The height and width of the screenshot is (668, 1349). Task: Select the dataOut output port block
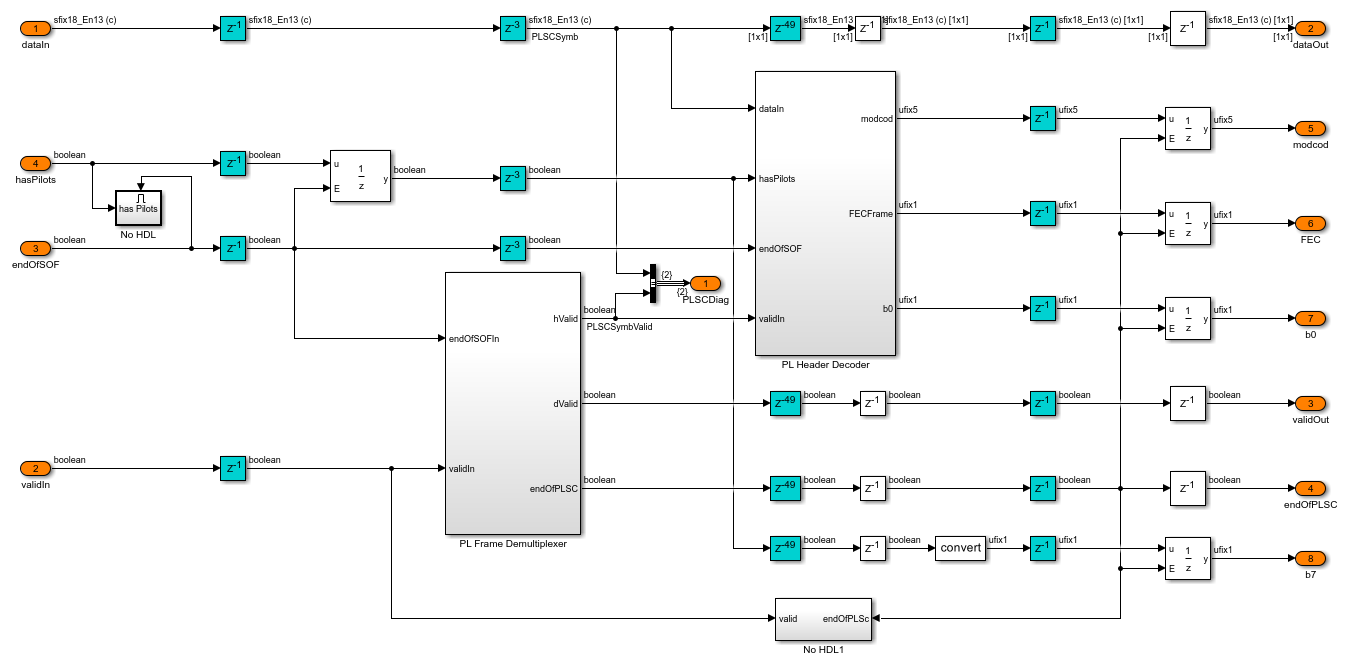1310,29
